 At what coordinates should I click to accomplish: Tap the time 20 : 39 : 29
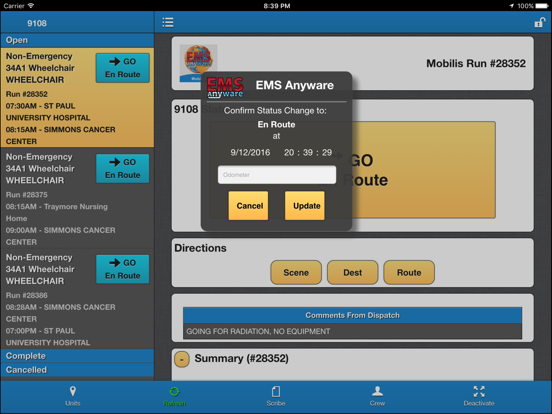(x=308, y=152)
